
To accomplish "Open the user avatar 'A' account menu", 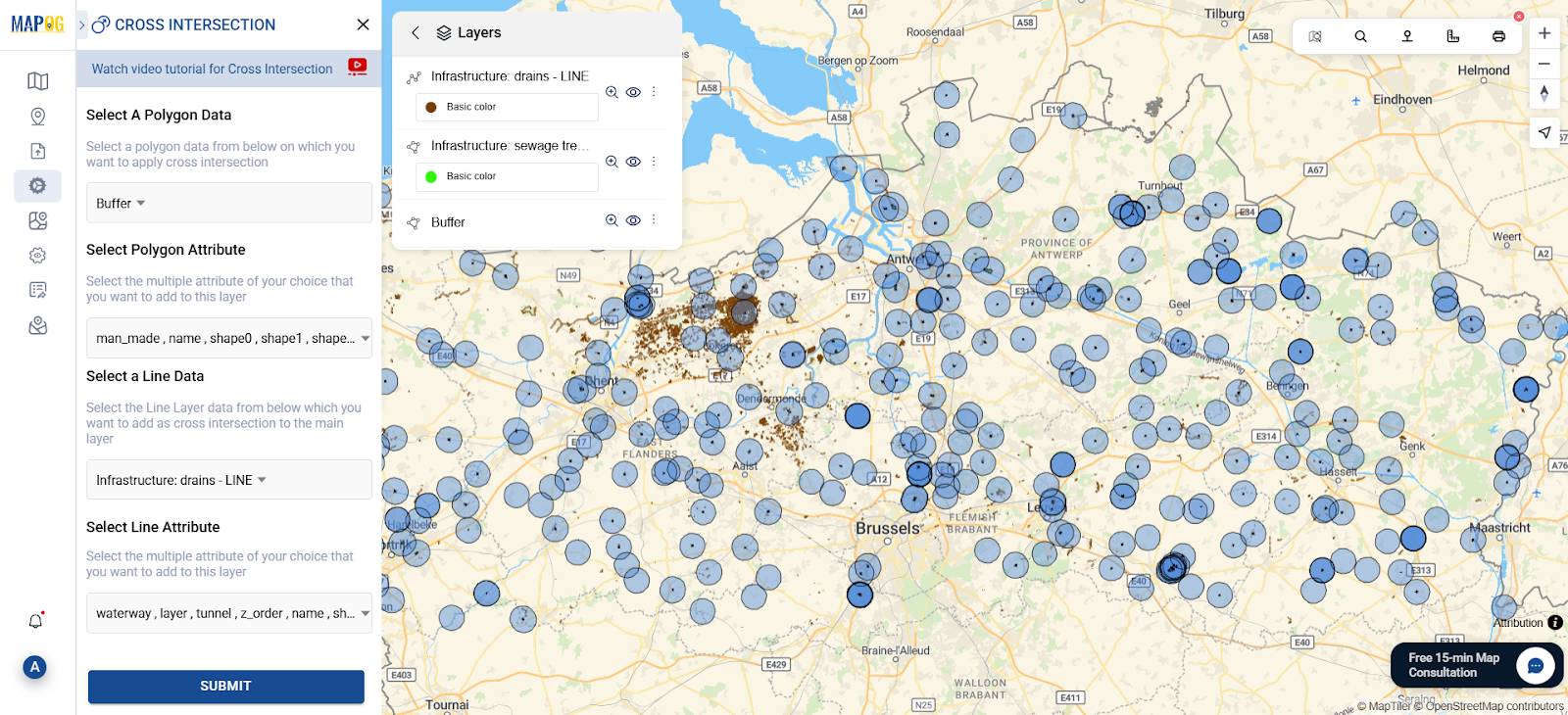I will point(35,667).
